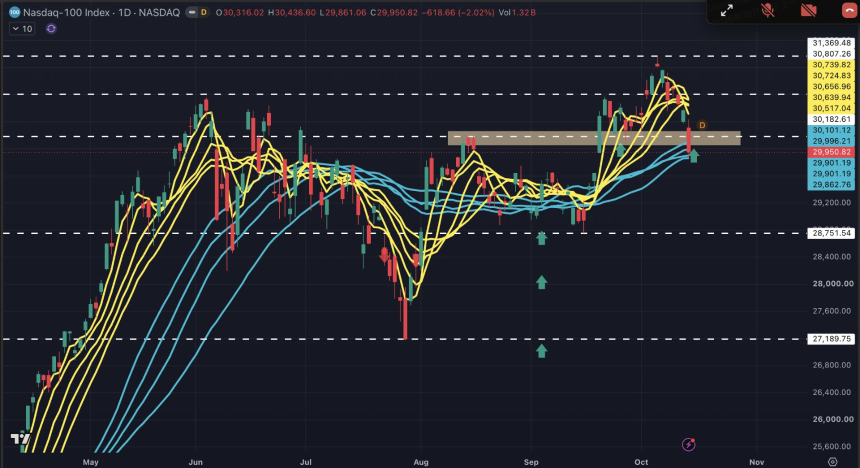Click the 28,751.54 dashed line price label
The image size is (860, 468).
(x=831, y=233)
